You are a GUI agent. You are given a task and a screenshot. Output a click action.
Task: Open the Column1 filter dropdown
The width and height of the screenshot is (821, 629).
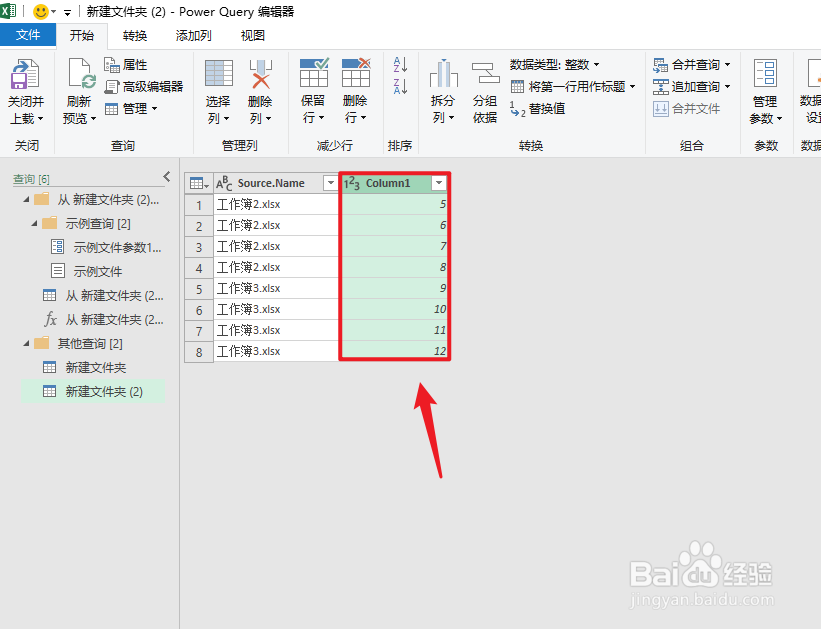pyautogui.click(x=439, y=183)
